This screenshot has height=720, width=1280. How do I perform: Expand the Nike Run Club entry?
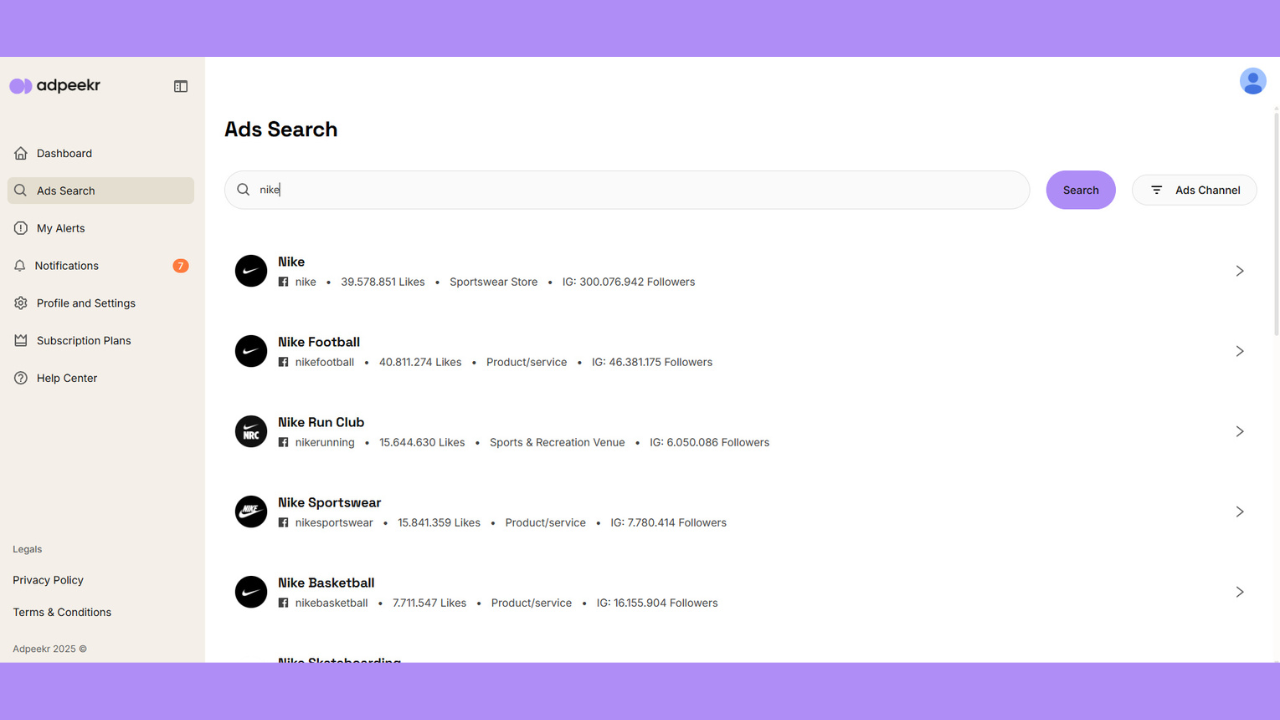(x=1240, y=431)
